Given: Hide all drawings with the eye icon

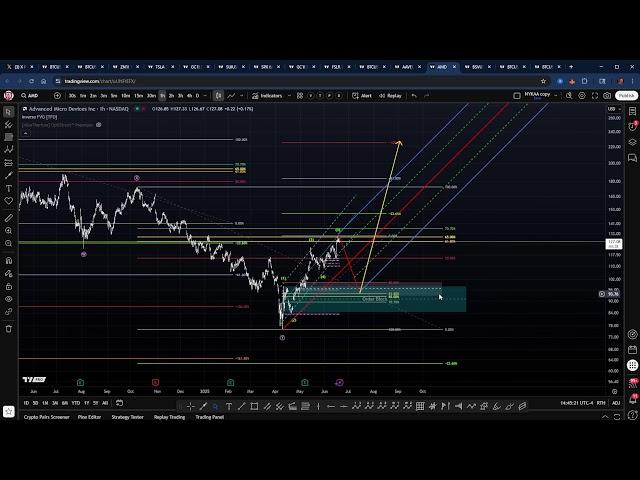Looking at the screenshot, I should coord(9,299).
